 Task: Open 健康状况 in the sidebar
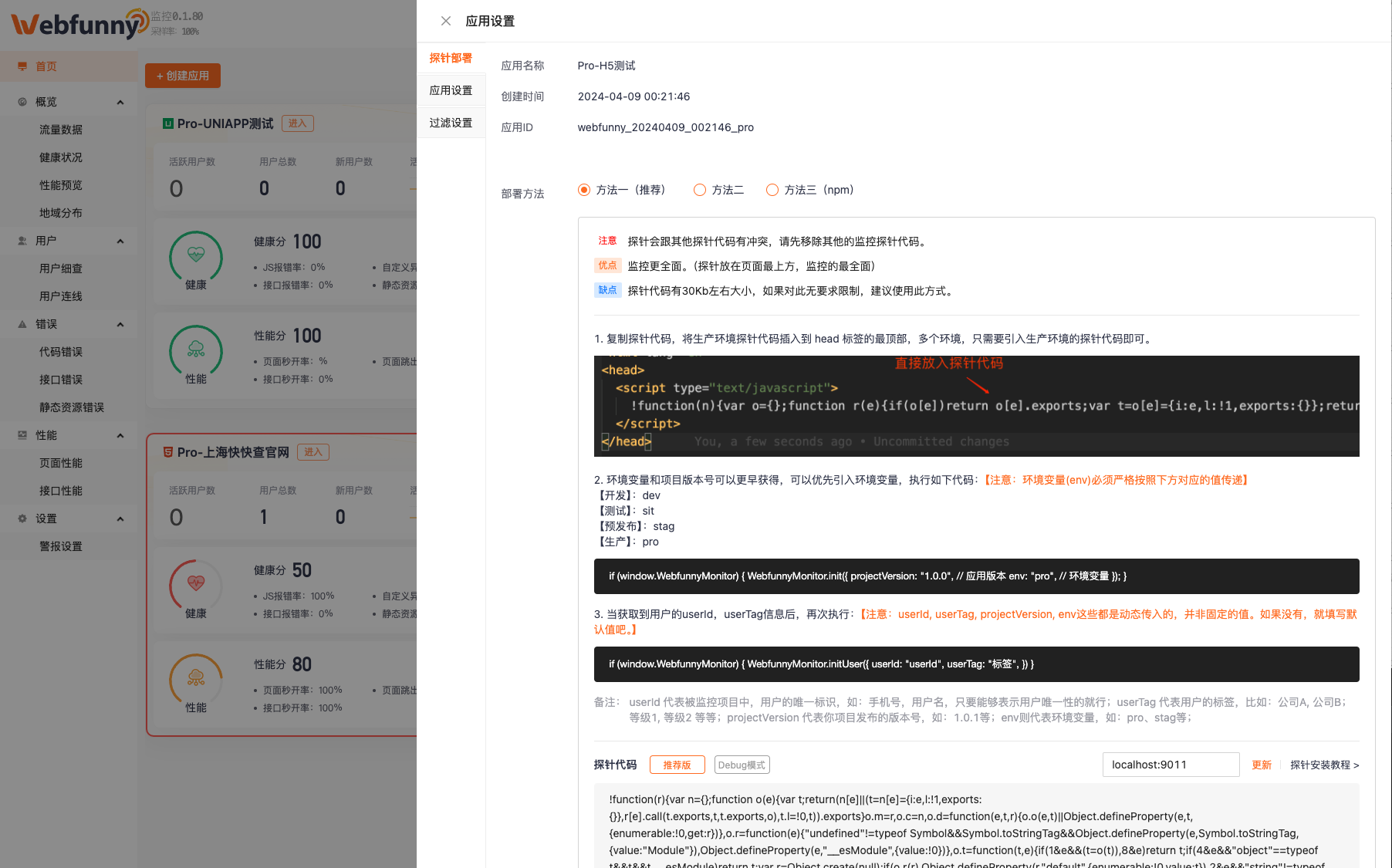61,157
